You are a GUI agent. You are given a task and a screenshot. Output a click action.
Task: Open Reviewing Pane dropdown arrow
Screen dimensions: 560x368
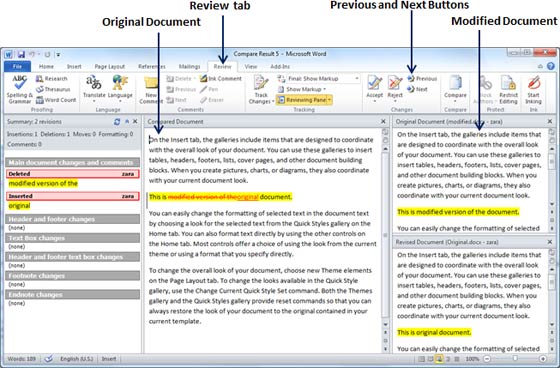click(329, 100)
